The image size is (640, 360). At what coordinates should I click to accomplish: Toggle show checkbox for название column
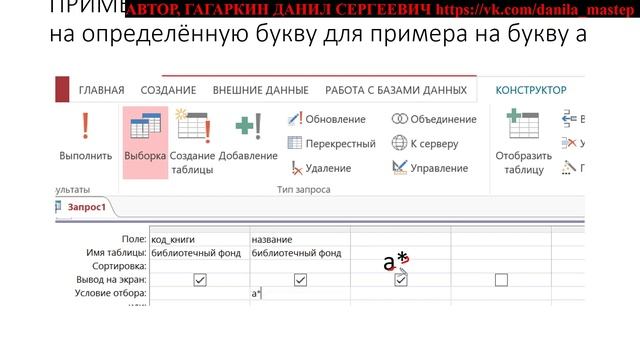[300, 280]
